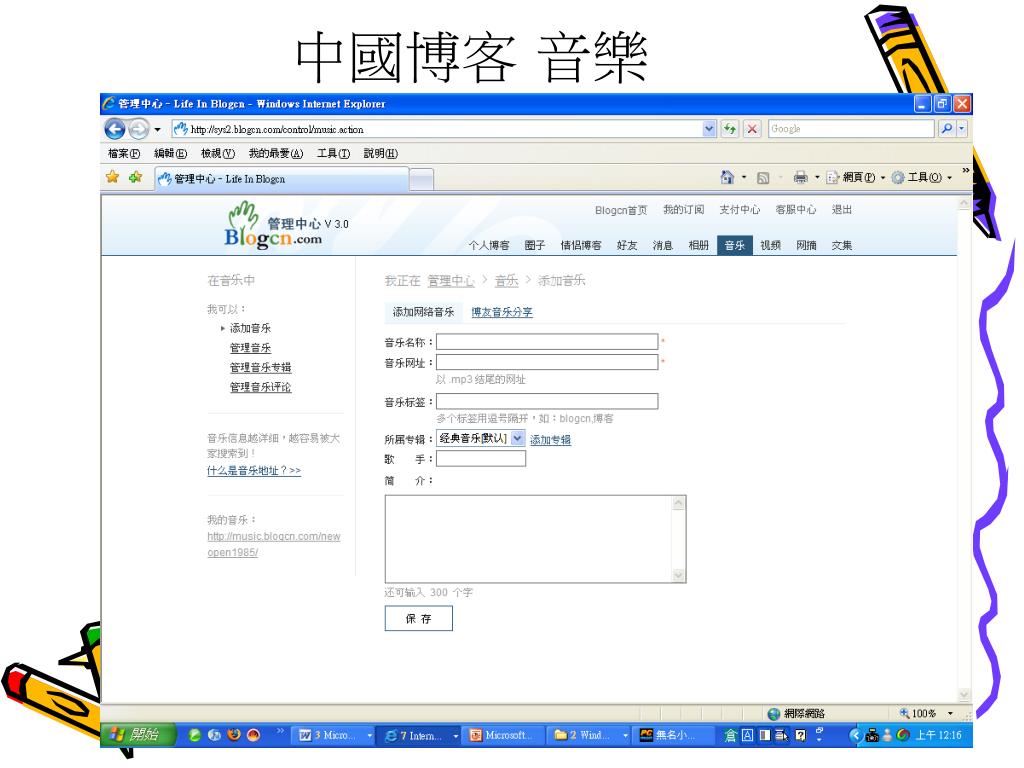Open the 網頁(P) page menu in the command bar
The width and height of the screenshot is (1024, 768).
pyautogui.click(x=856, y=177)
